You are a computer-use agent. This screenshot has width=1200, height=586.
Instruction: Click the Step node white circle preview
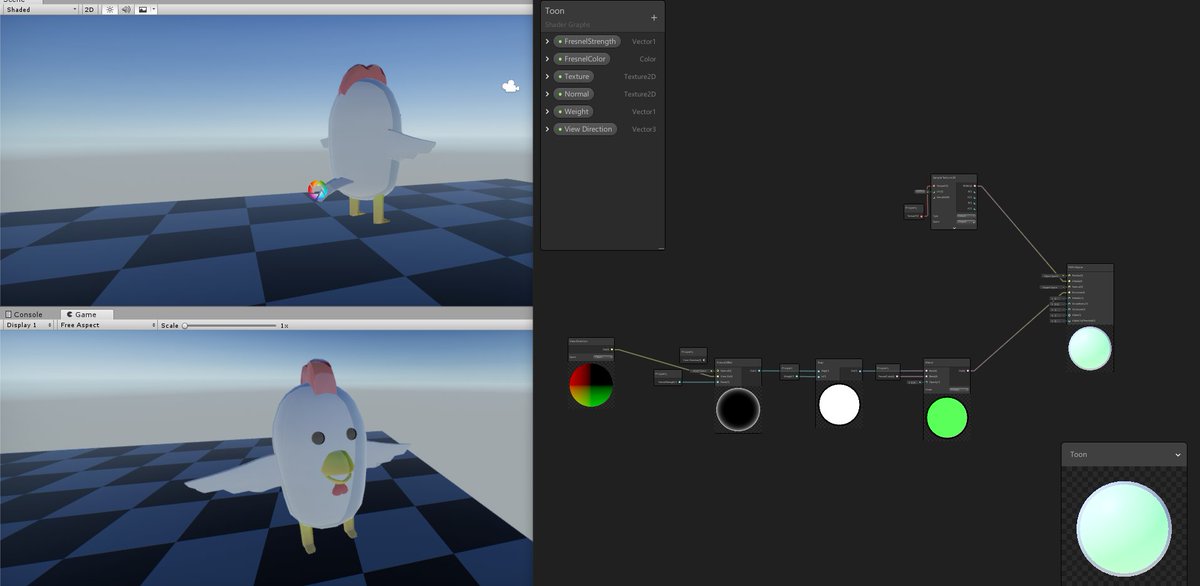[839, 404]
